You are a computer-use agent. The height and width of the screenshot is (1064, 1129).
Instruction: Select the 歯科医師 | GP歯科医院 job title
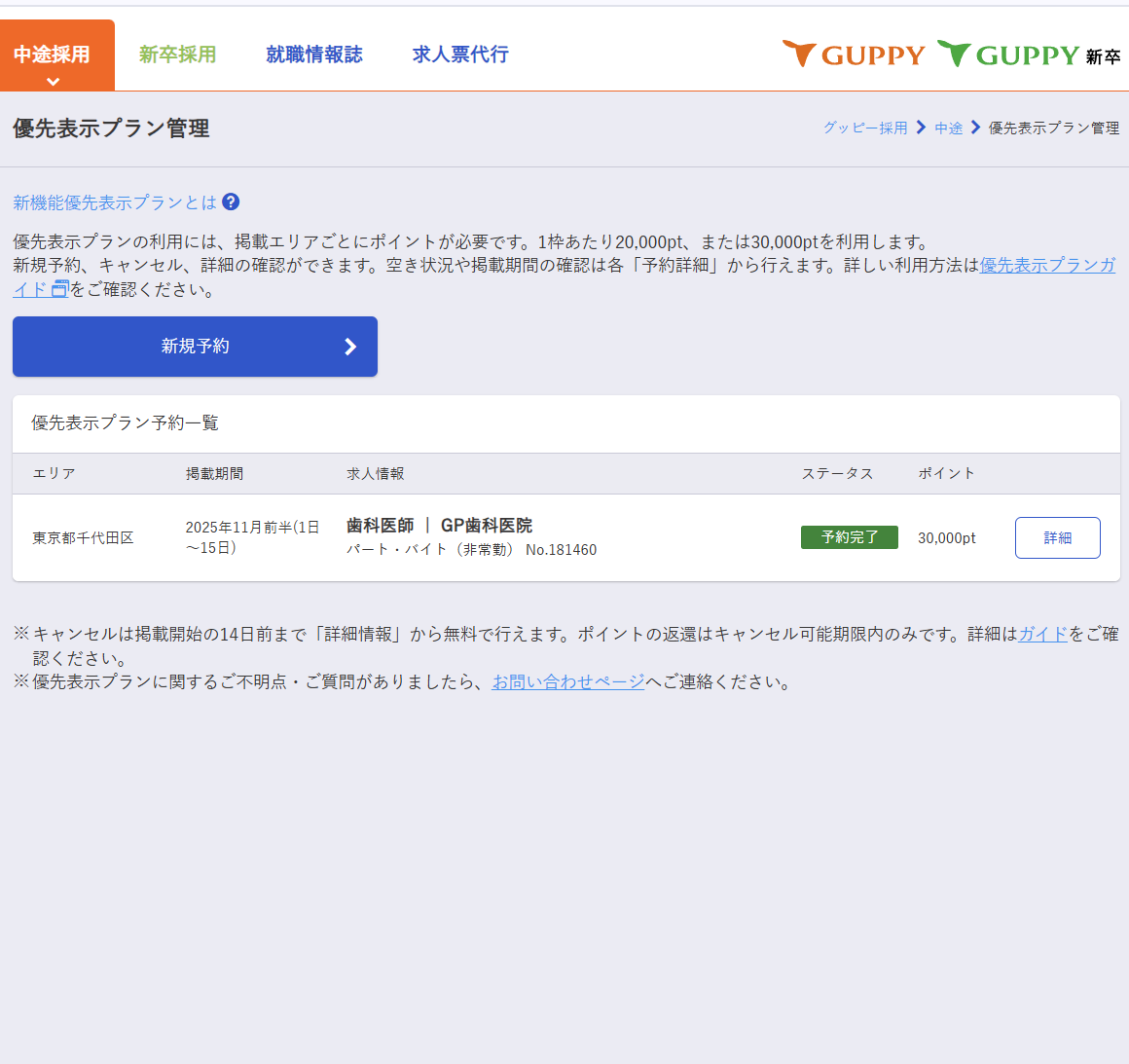(x=439, y=526)
